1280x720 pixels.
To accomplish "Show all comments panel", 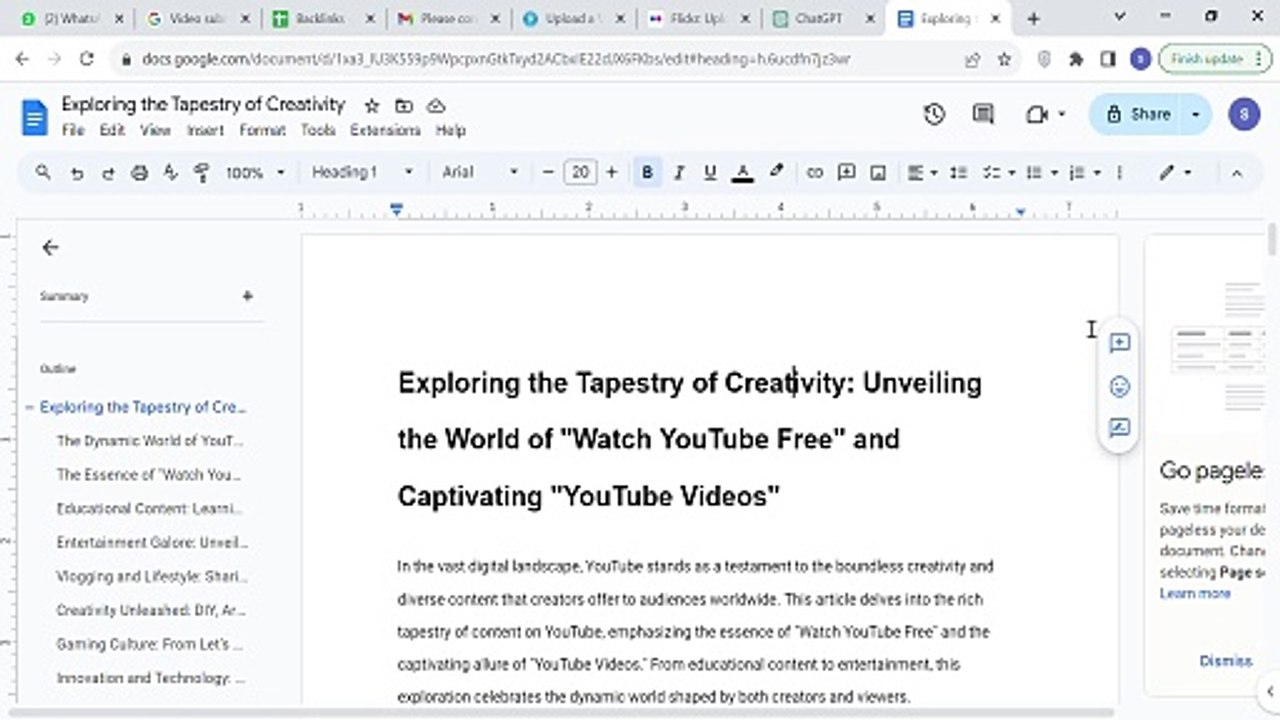I will click(x=983, y=114).
